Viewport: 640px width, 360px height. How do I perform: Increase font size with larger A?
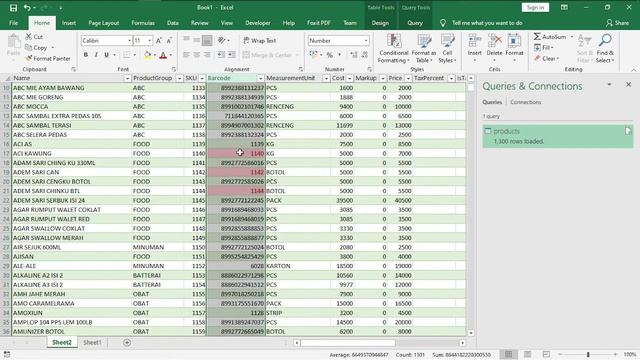[159, 40]
